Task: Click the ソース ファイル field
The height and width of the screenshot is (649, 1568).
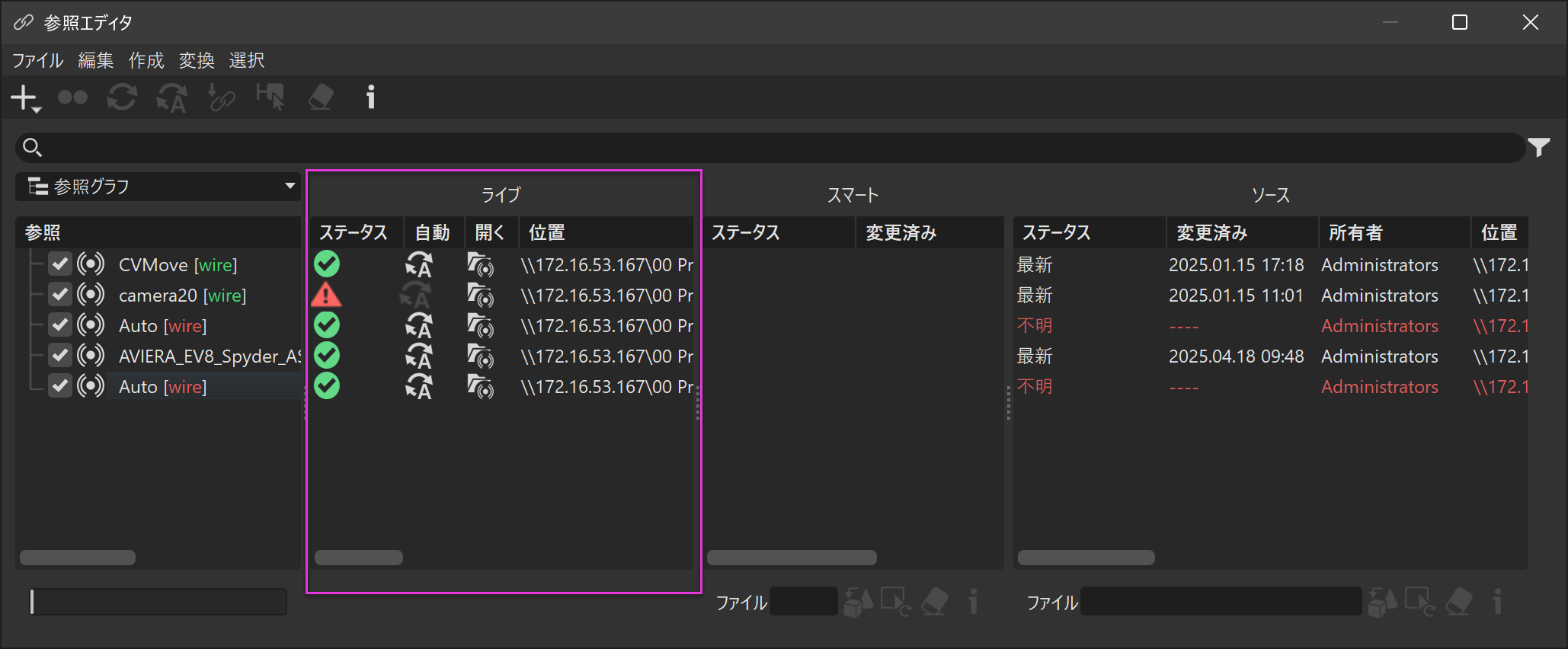Action: 1221,602
